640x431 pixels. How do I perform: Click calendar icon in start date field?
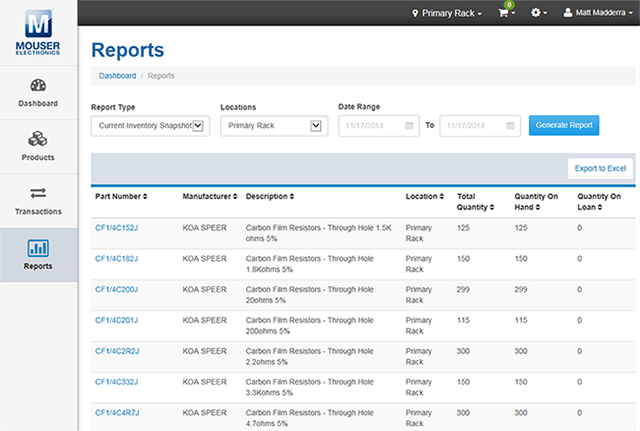tap(410, 126)
